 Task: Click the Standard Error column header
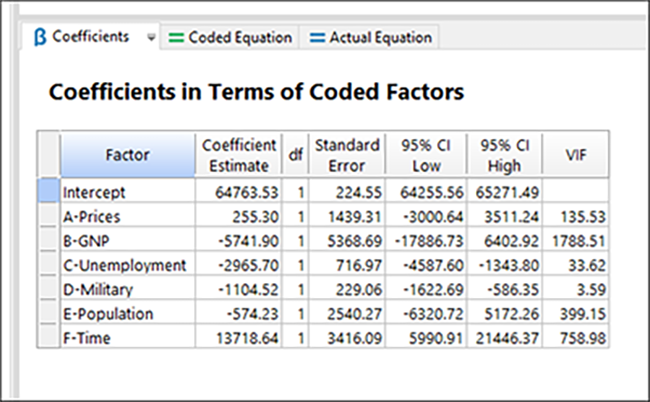[x=347, y=154]
